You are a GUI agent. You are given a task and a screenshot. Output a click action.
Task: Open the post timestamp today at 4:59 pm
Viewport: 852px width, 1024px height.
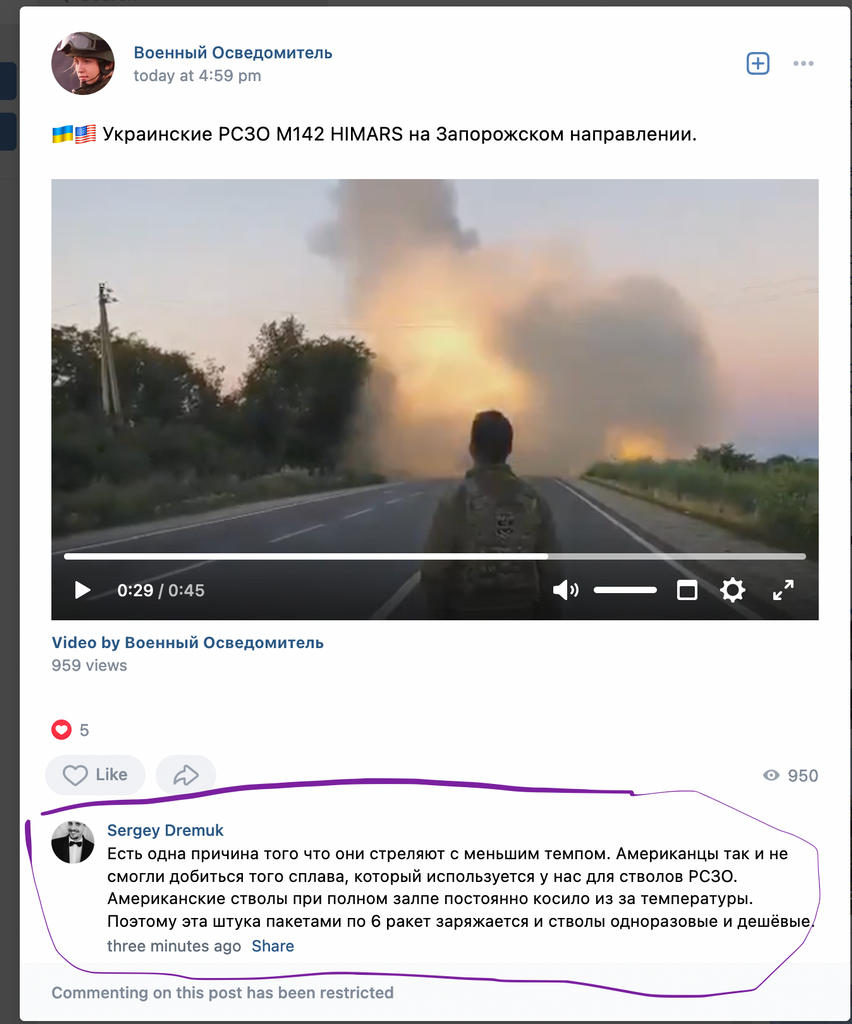pos(197,76)
